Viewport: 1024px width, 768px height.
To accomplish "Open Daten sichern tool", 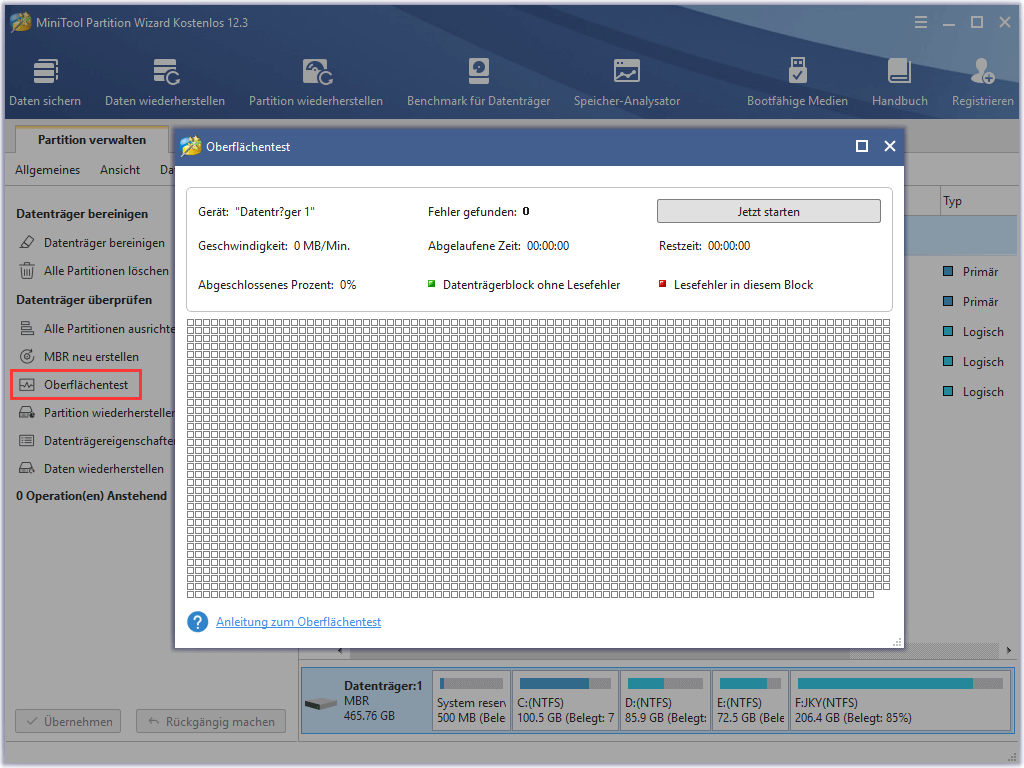I will [x=45, y=82].
